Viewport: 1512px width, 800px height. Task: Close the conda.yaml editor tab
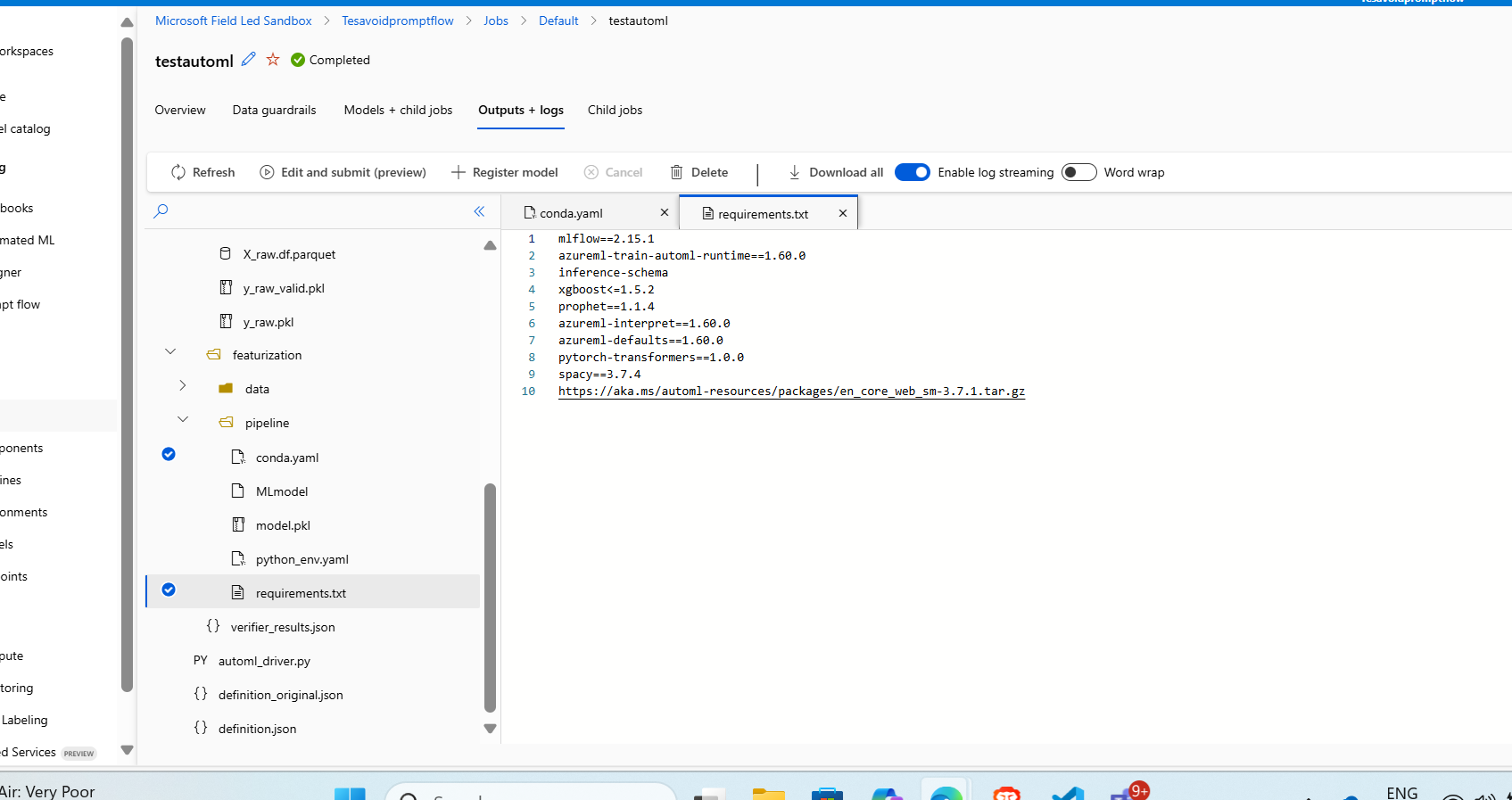pyautogui.click(x=664, y=212)
